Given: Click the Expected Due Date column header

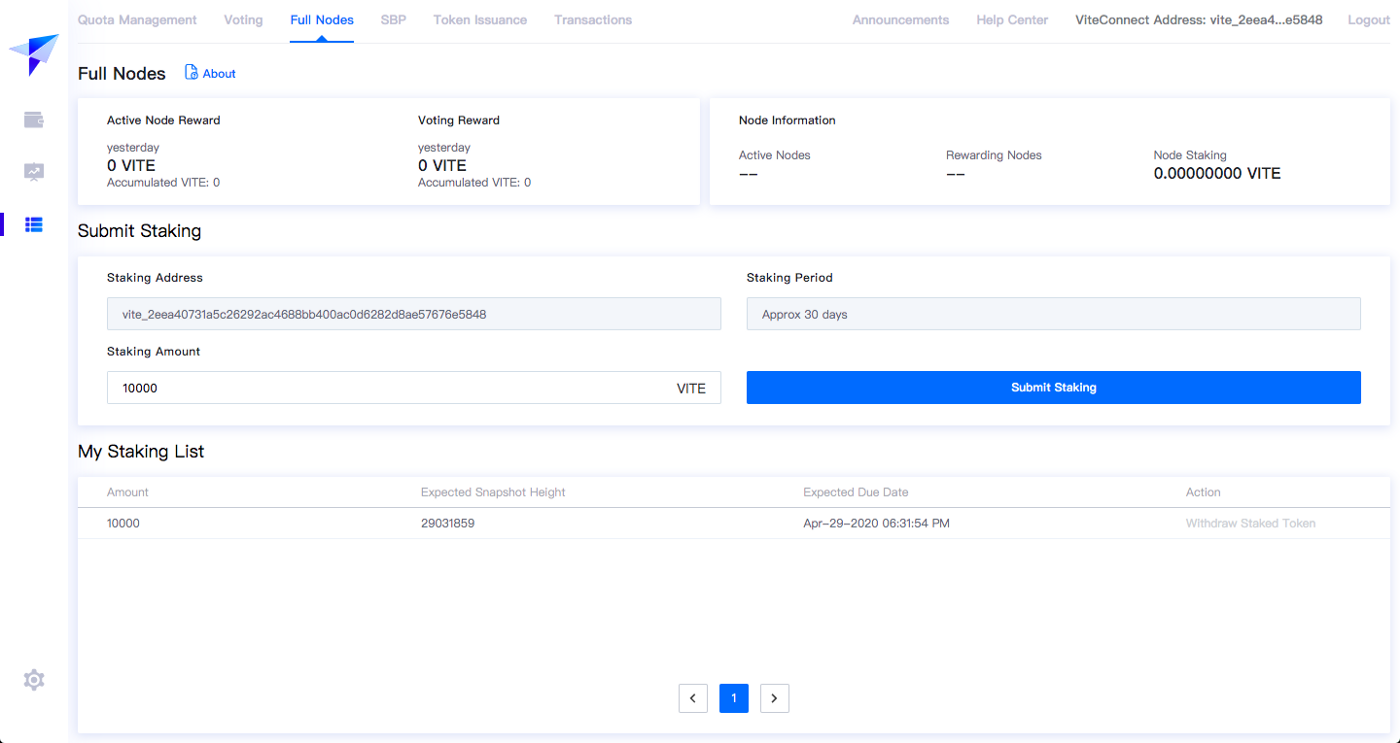Looking at the screenshot, I should pos(856,492).
